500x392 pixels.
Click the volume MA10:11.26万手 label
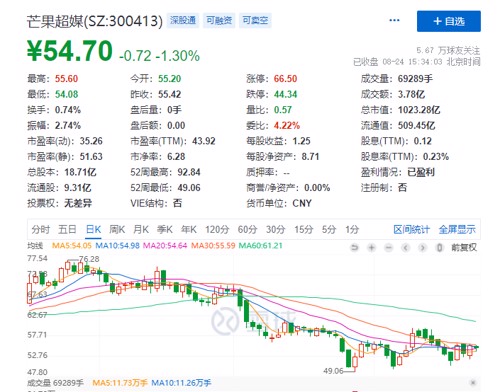(x=181, y=383)
